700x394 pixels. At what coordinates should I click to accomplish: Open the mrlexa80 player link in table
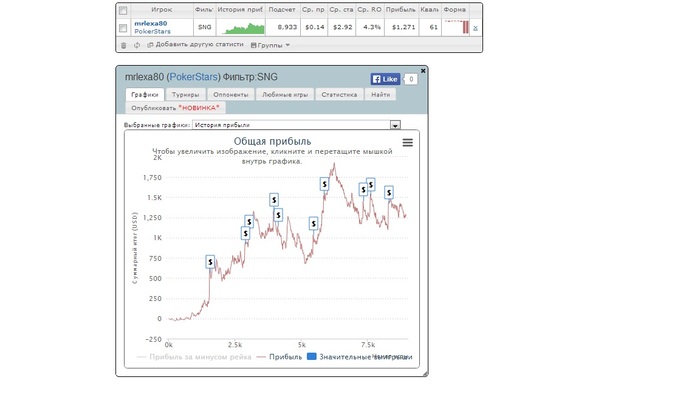point(150,24)
